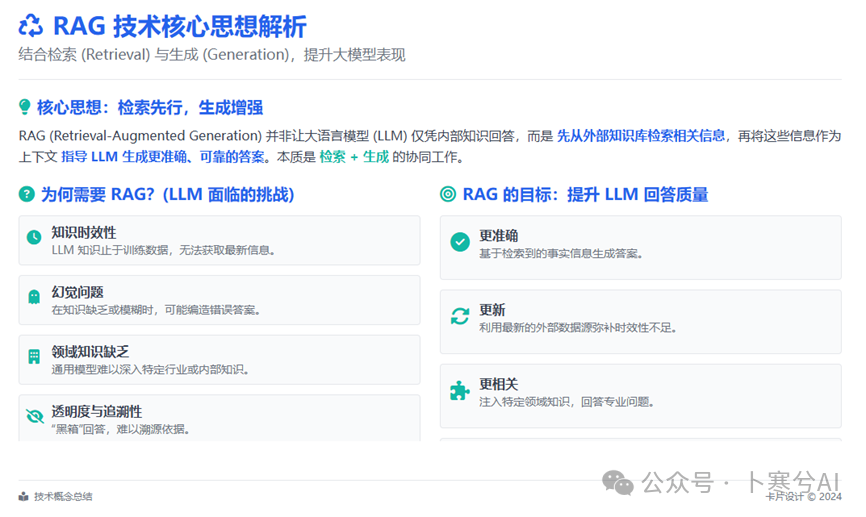Select the 更相关 card title

(x=498, y=384)
